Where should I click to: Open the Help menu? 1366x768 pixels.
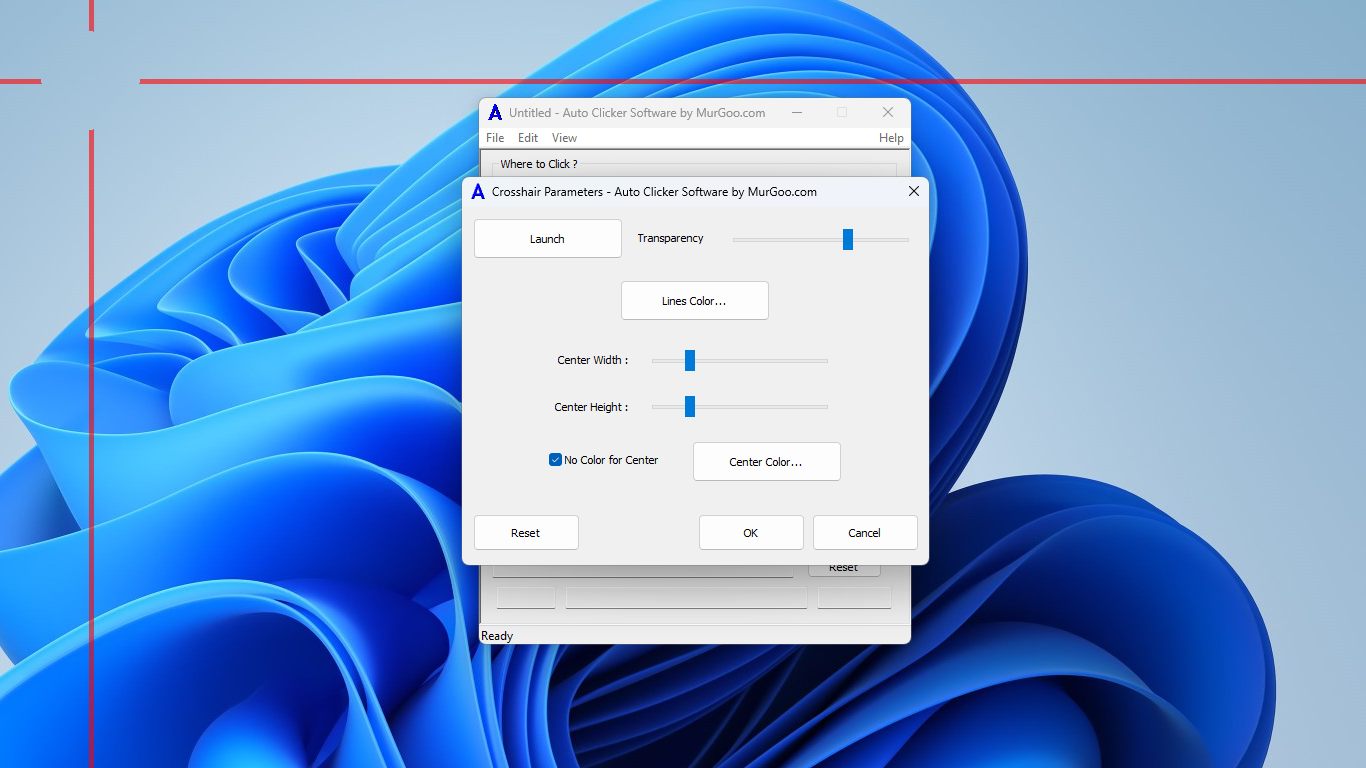(x=890, y=137)
